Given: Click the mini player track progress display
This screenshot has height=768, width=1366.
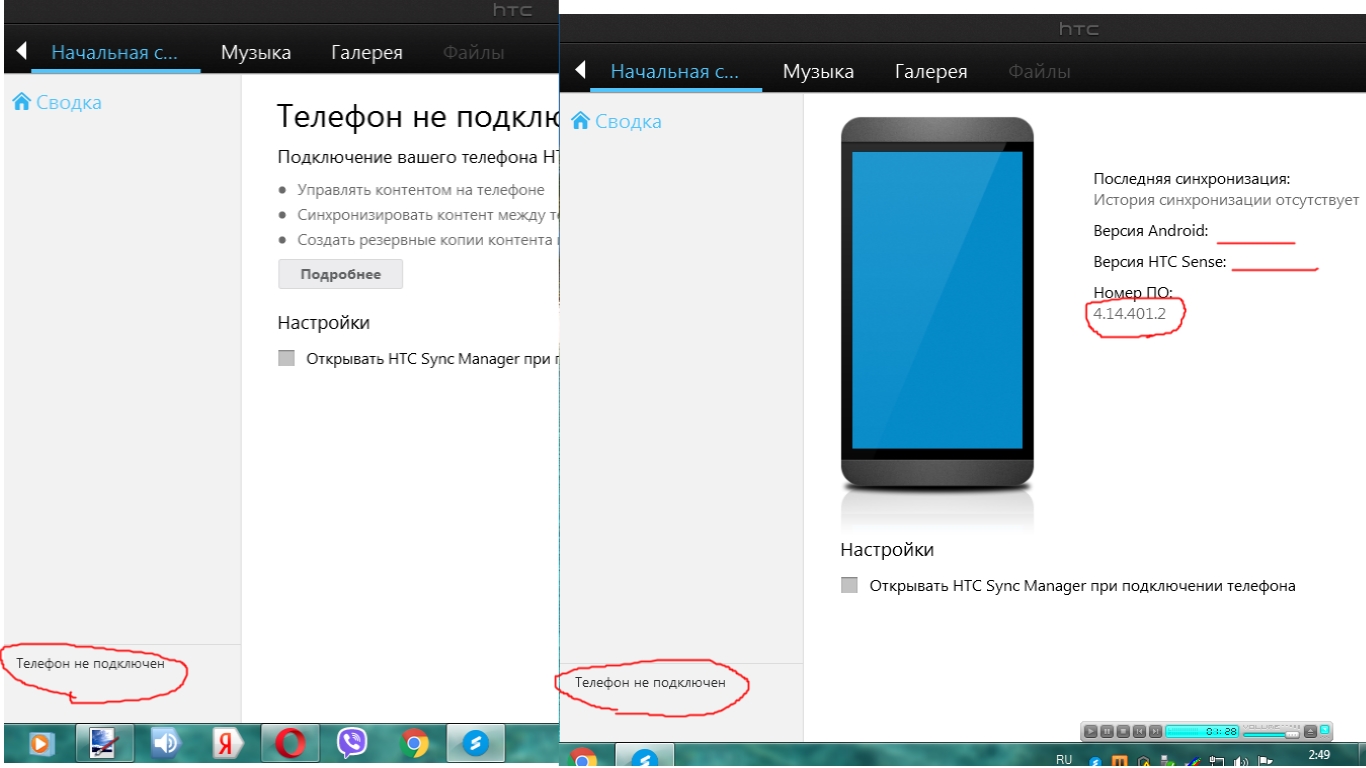Looking at the screenshot, I should pyautogui.click(x=1202, y=731).
